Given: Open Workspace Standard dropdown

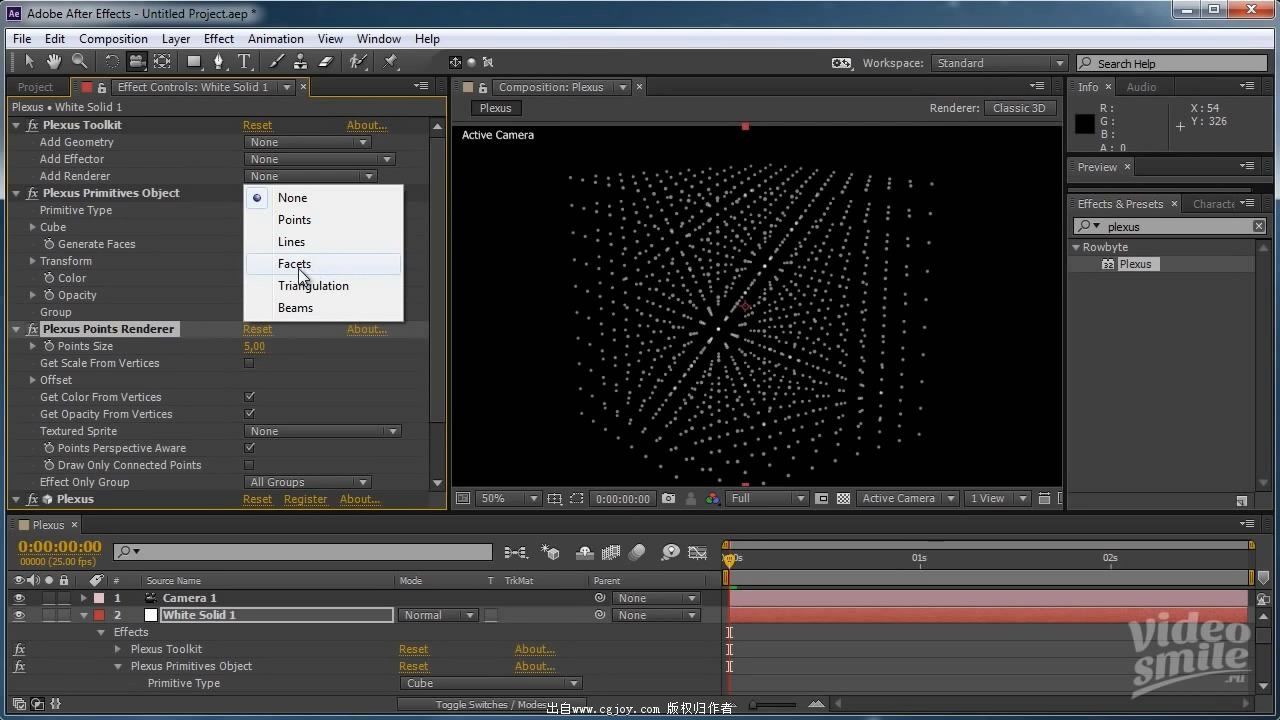Looking at the screenshot, I should click(x=999, y=63).
